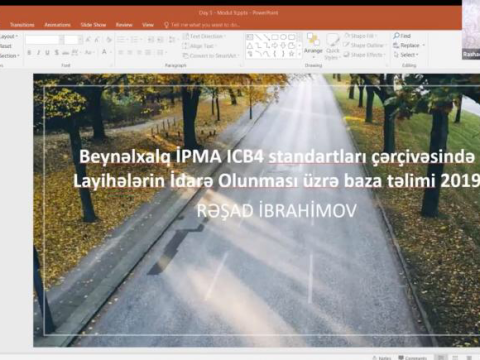Align text left
The image size is (480, 360).
121,53
